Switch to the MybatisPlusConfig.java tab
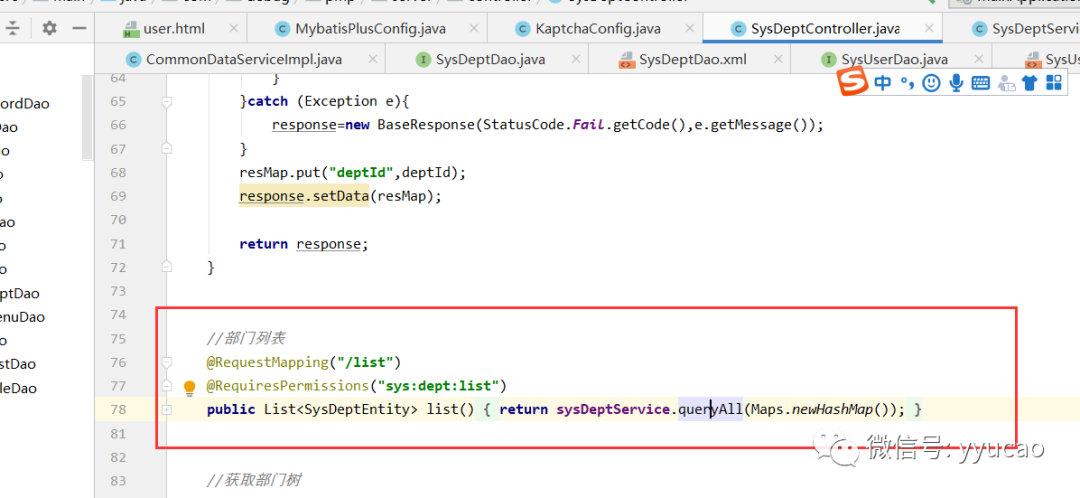 370,29
